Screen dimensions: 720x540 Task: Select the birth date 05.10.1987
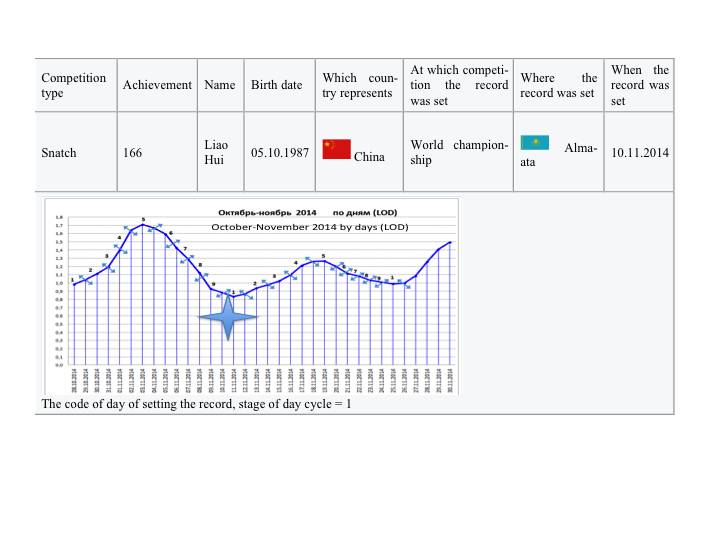pyautogui.click(x=279, y=153)
